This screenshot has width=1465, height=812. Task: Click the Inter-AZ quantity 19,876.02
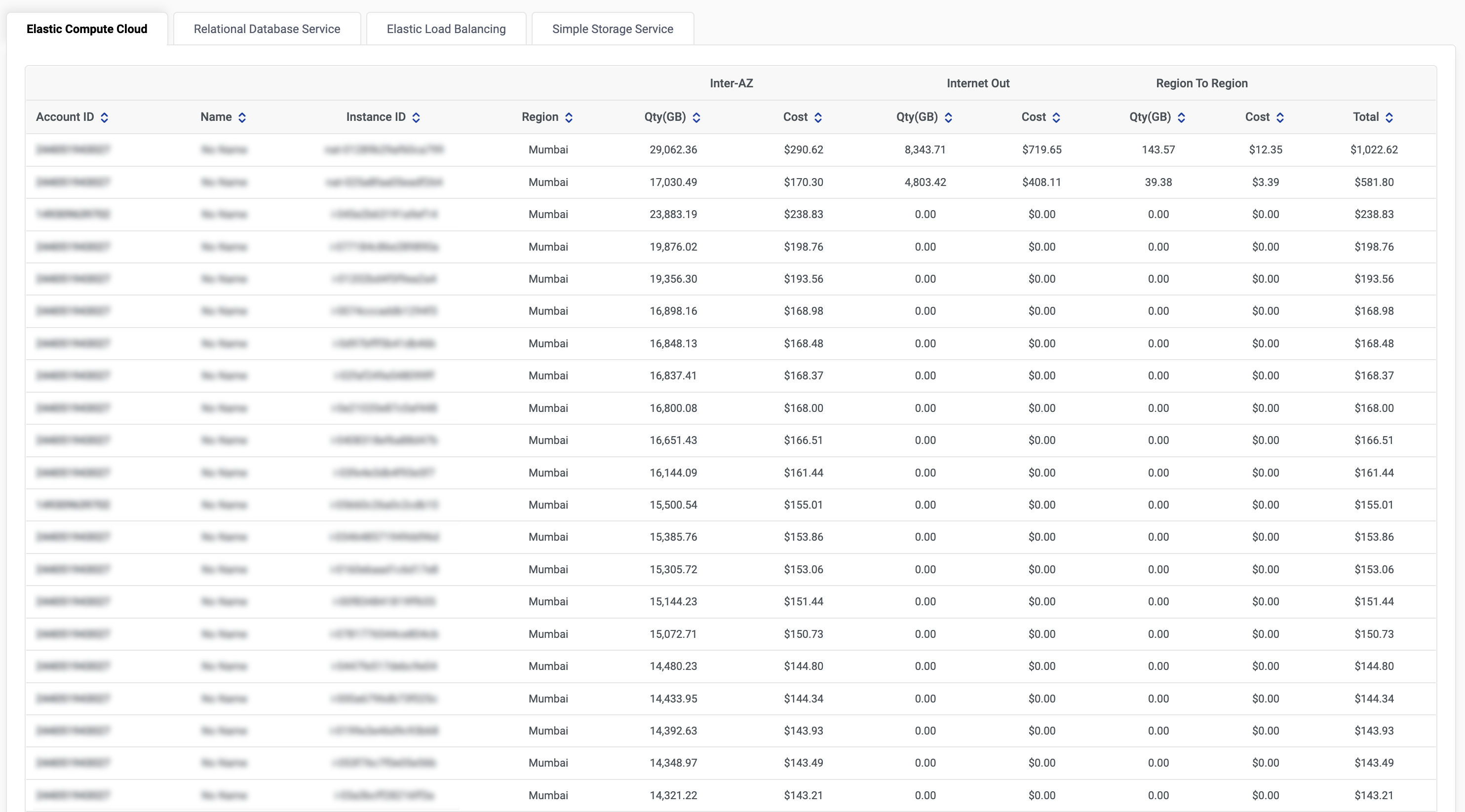click(673, 247)
